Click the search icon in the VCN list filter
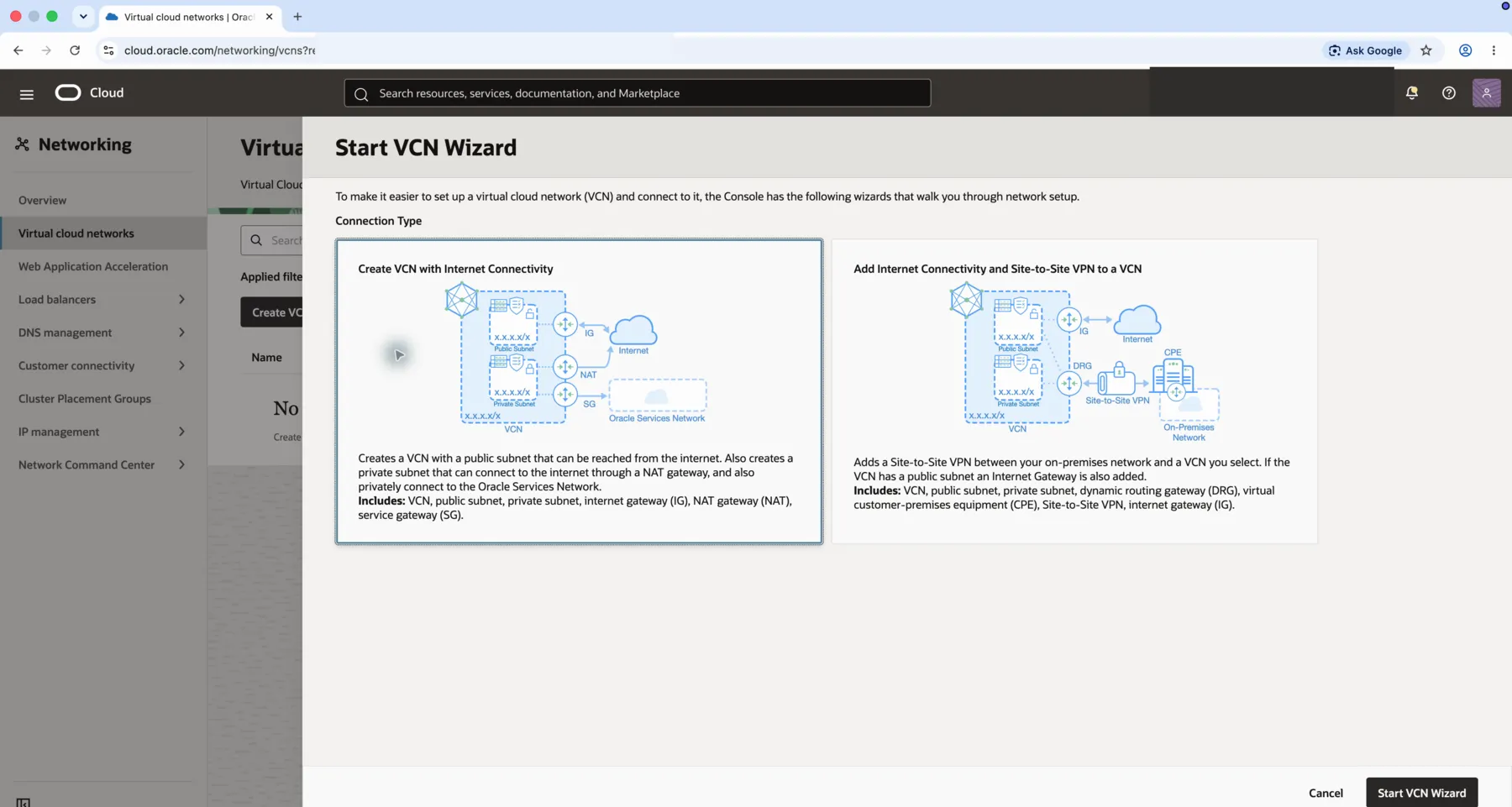1512x807 pixels. (256, 240)
